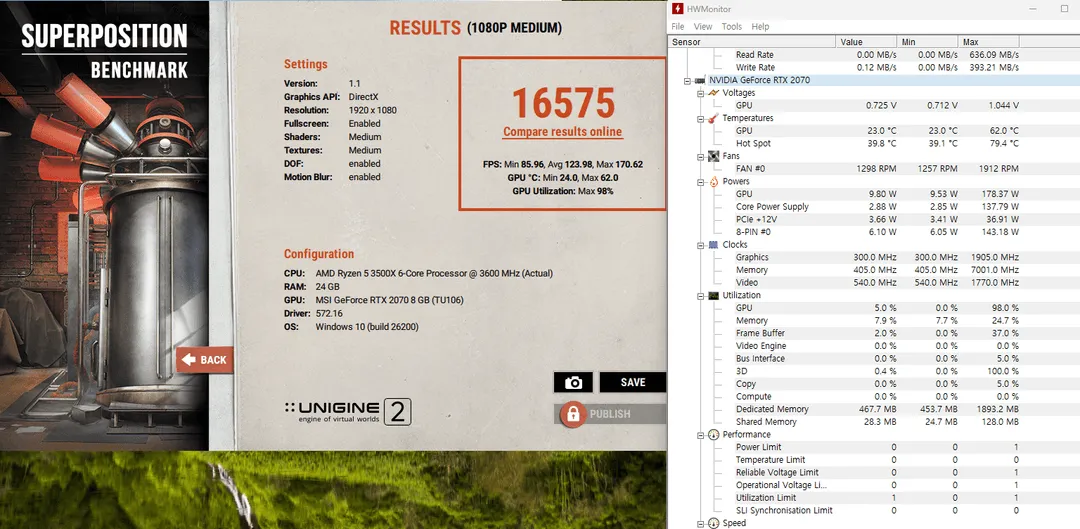Click the BACK arrow button
This screenshot has height=529, width=1080.
coord(205,360)
